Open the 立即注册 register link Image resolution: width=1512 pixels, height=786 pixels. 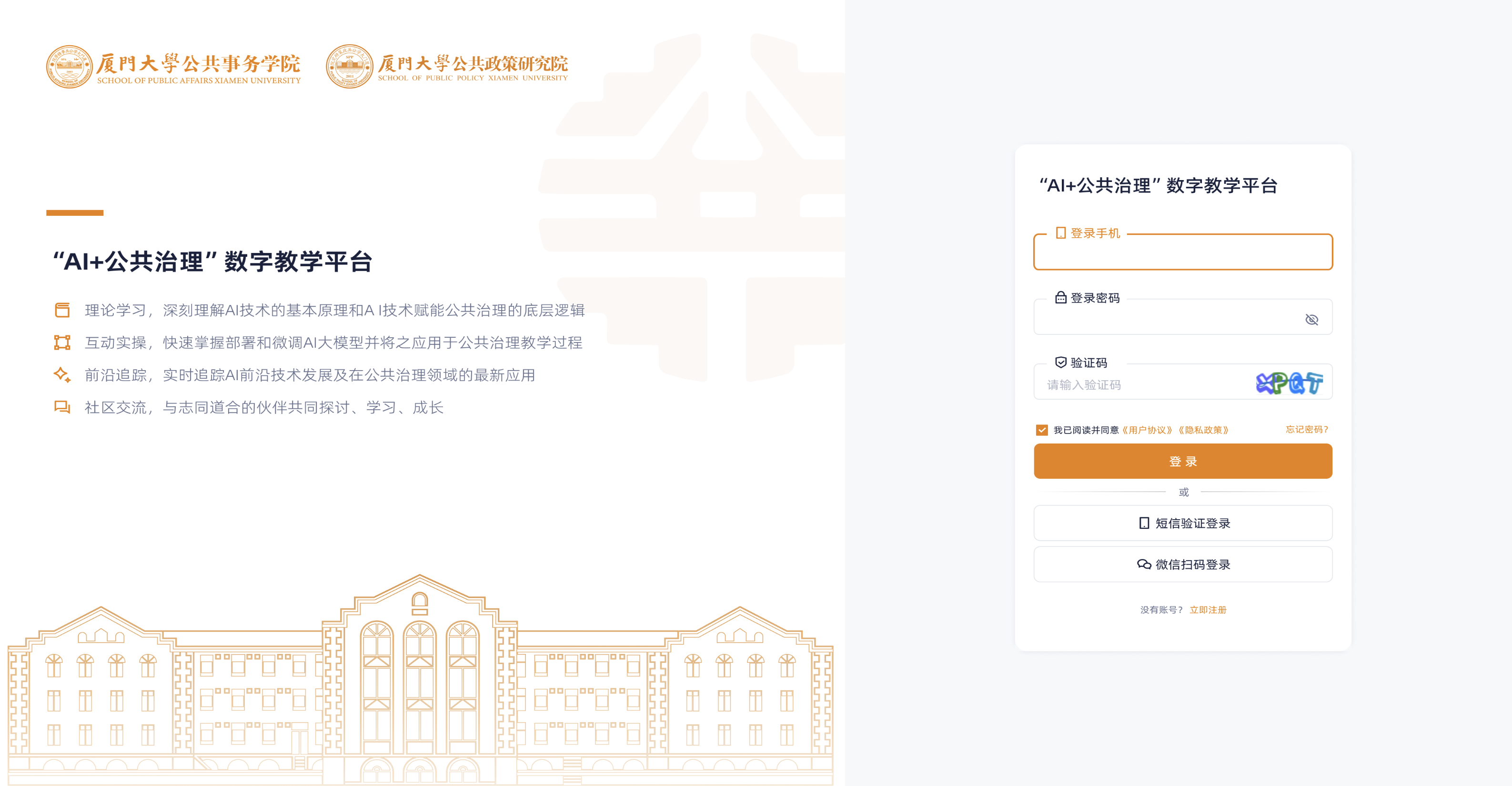(1208, 610)
